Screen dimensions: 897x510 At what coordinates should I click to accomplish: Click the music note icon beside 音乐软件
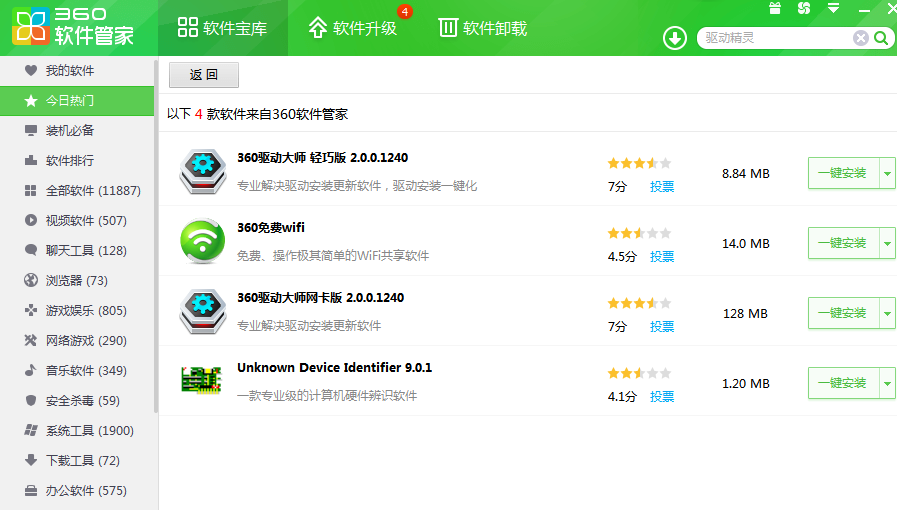pyautogui.click(x=31, y=370)
